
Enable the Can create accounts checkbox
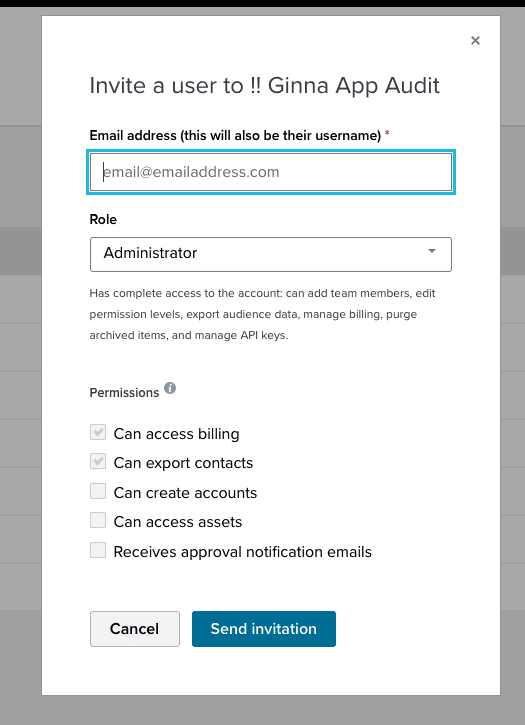[98, 492]
